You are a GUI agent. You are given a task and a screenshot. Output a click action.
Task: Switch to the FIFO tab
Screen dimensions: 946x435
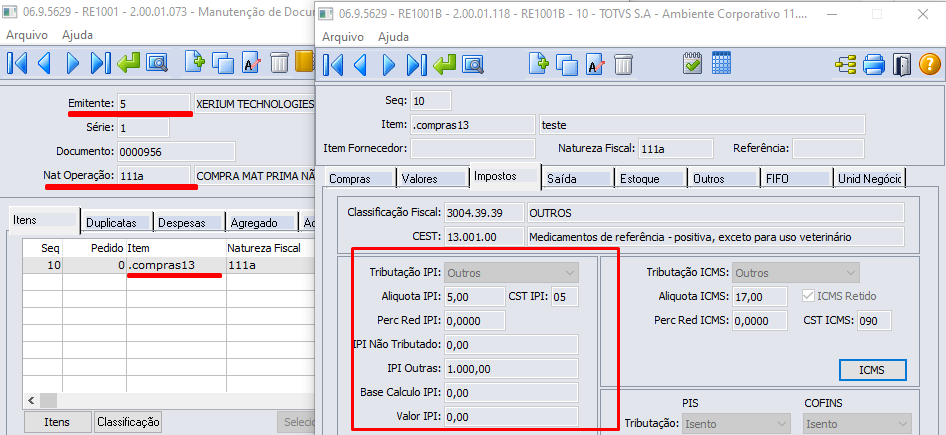[796, 179]
